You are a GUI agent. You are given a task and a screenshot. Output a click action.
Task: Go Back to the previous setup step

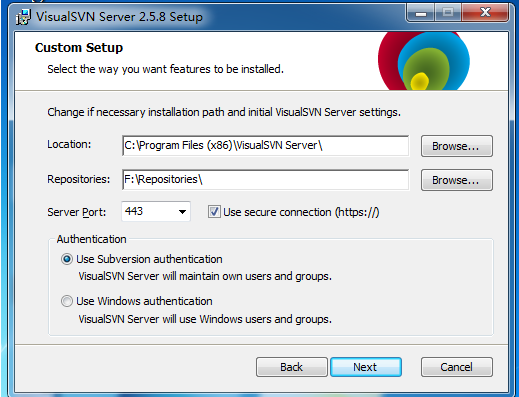[292, 367]
